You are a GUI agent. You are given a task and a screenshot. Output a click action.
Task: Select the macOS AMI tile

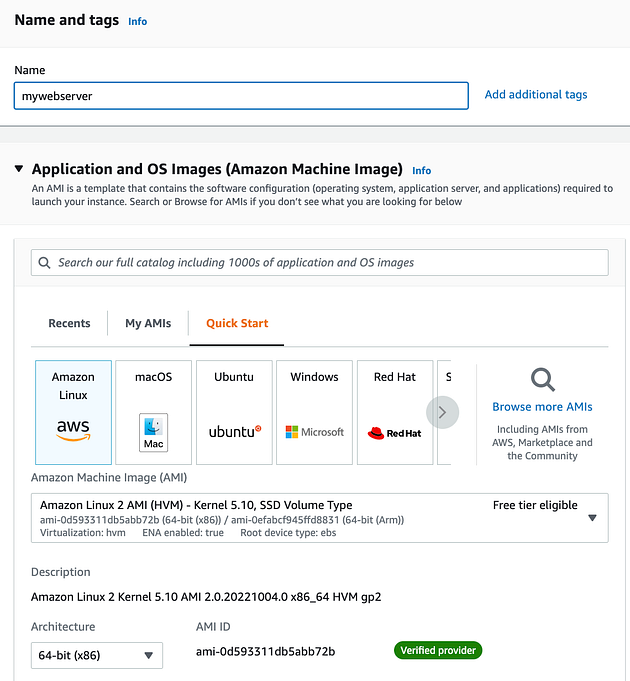[x=154, y=412]
